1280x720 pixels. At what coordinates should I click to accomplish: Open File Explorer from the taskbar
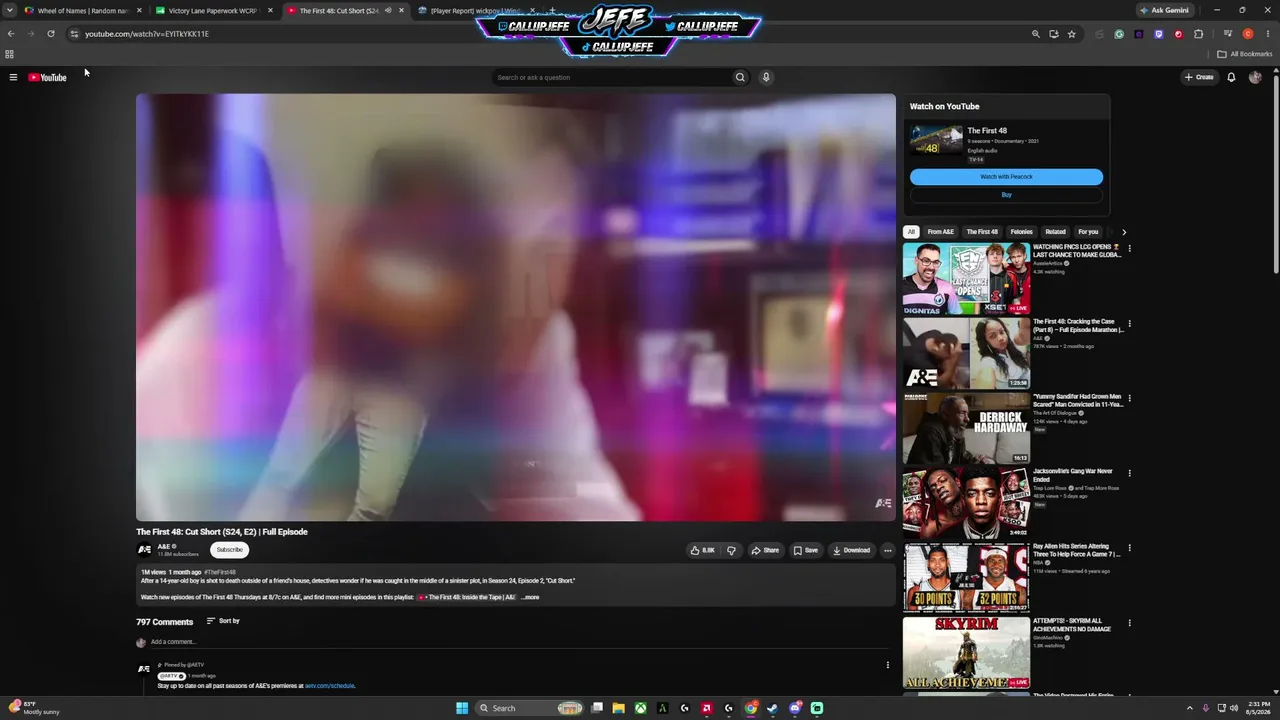[618, 708]
